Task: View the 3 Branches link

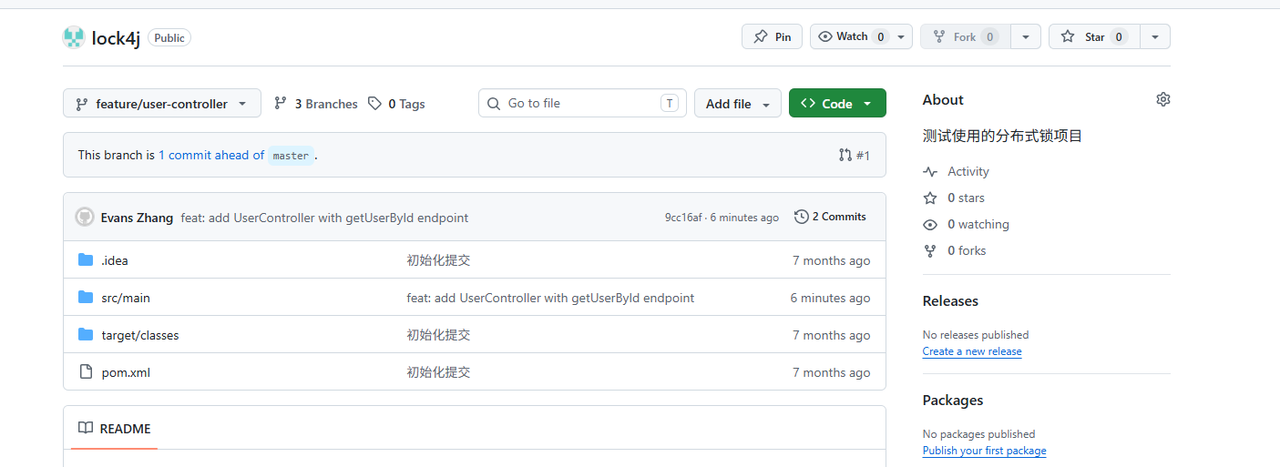Action: click(316, 104)
